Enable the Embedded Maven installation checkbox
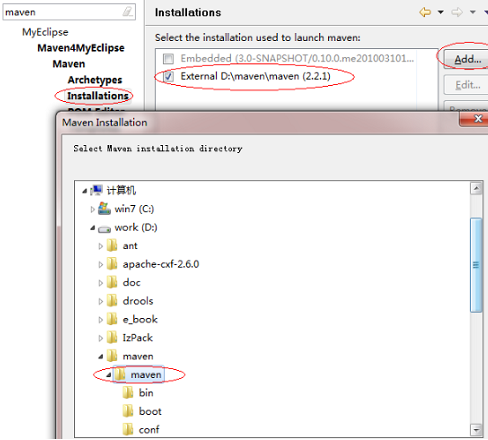 tap(168, 59)
